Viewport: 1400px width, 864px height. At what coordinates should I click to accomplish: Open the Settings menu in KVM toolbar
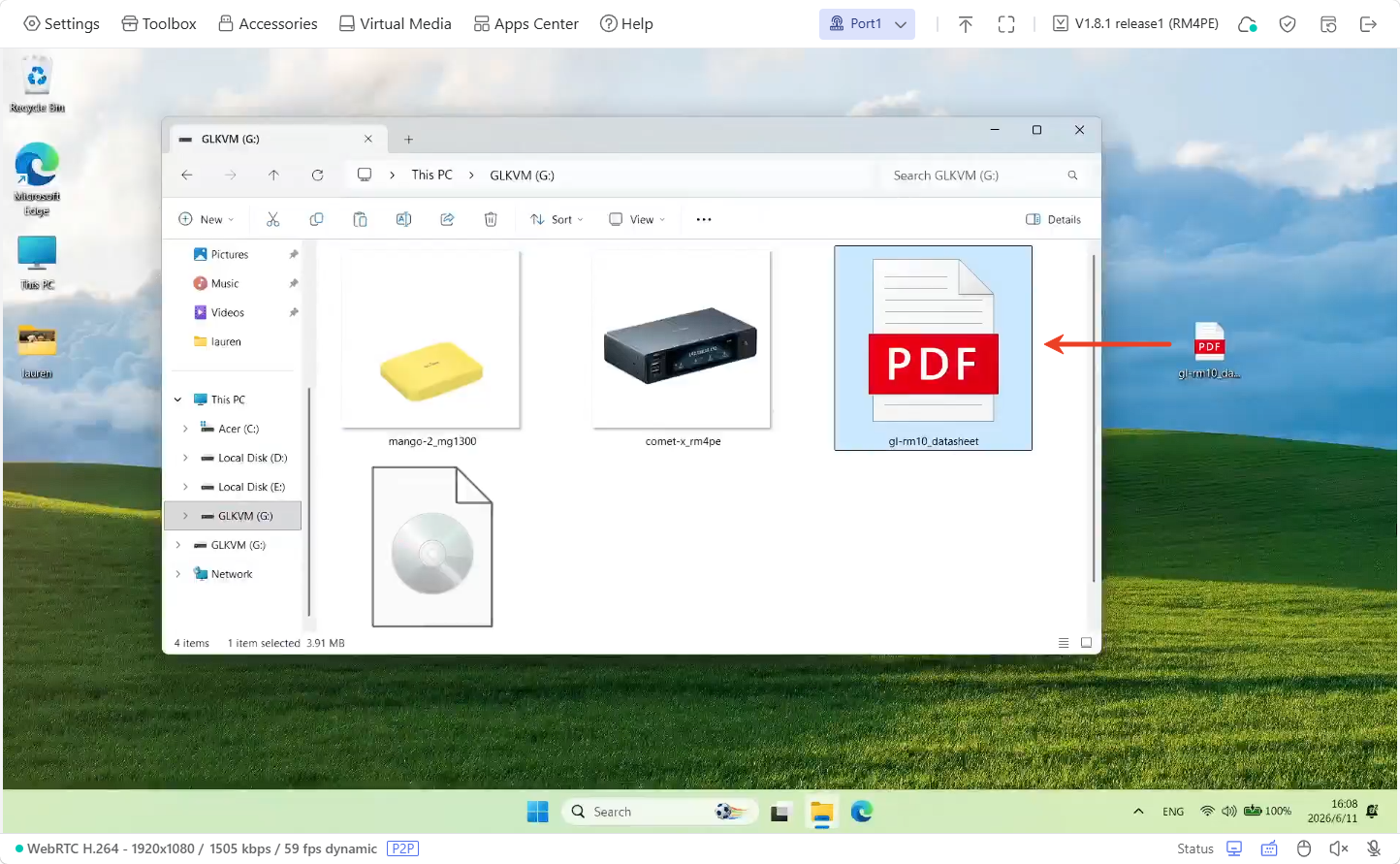[x=61, y=23]
